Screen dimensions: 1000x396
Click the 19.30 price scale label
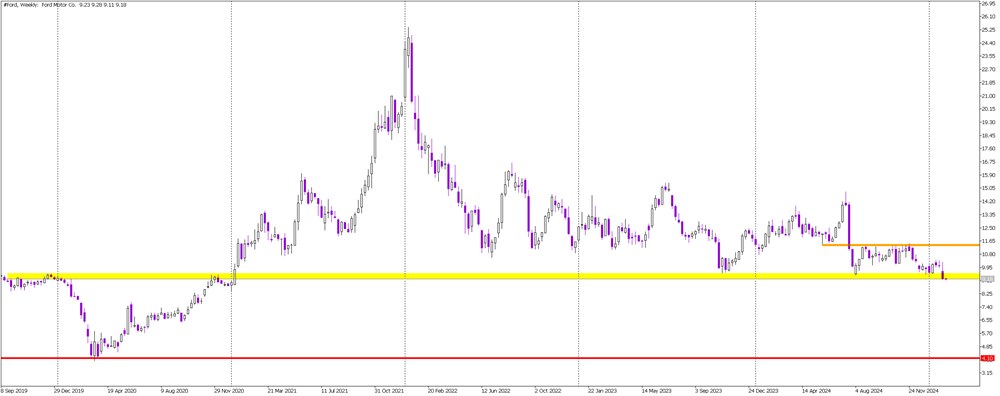point(988,122)
